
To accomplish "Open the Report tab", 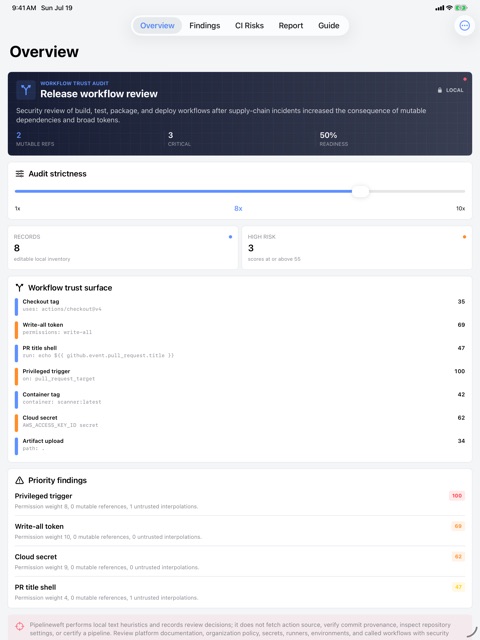I will (291, 26).
